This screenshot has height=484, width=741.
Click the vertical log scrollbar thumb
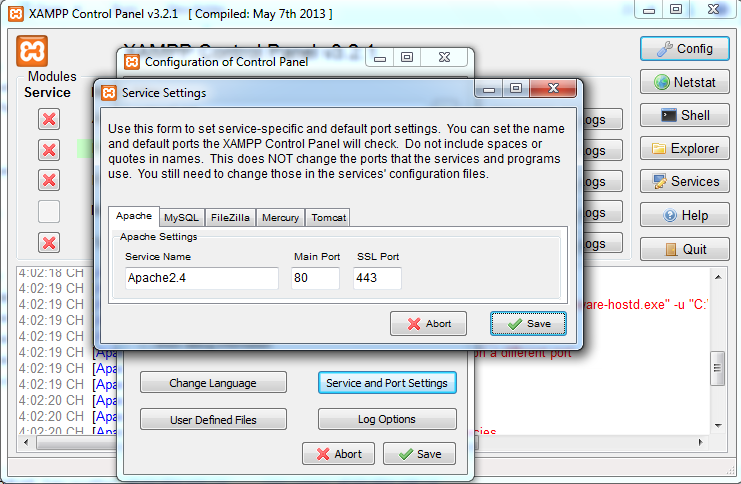[x=718, y=368]
